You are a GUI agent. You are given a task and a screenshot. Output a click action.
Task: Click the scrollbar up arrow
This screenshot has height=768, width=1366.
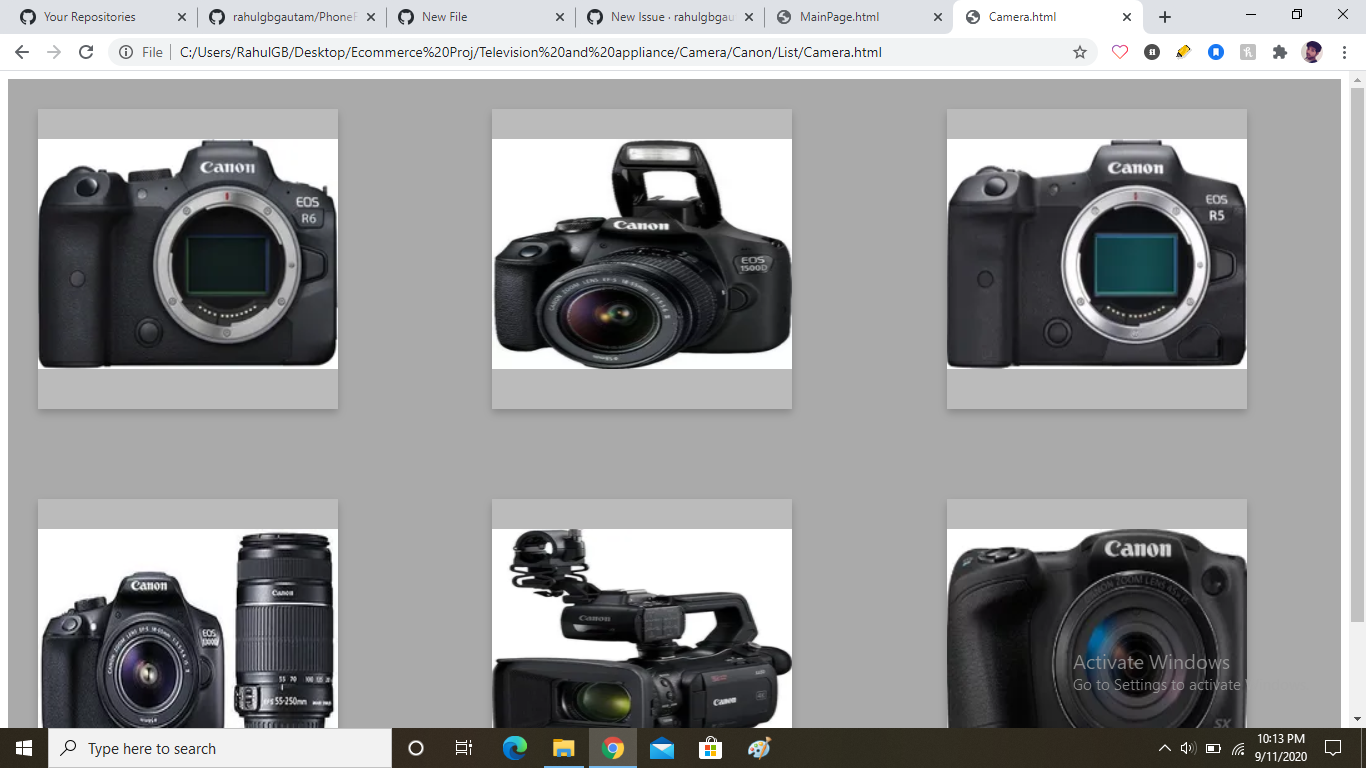click(1357, 79)
